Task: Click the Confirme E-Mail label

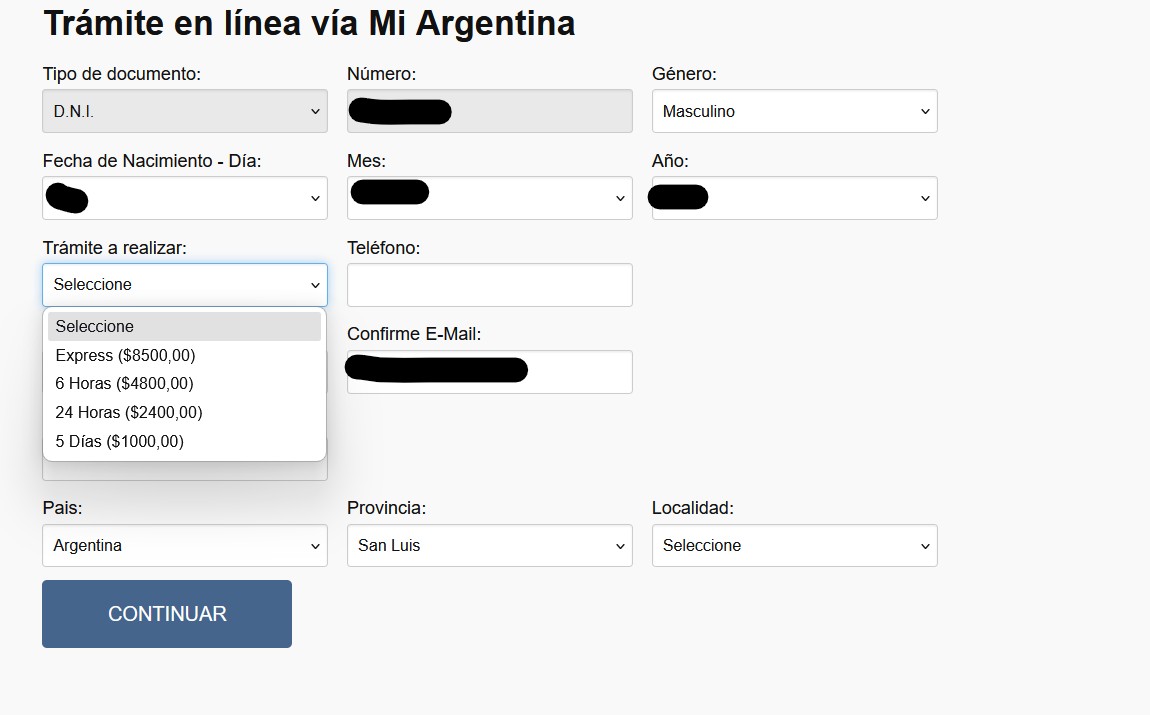Action: [414, 334]
